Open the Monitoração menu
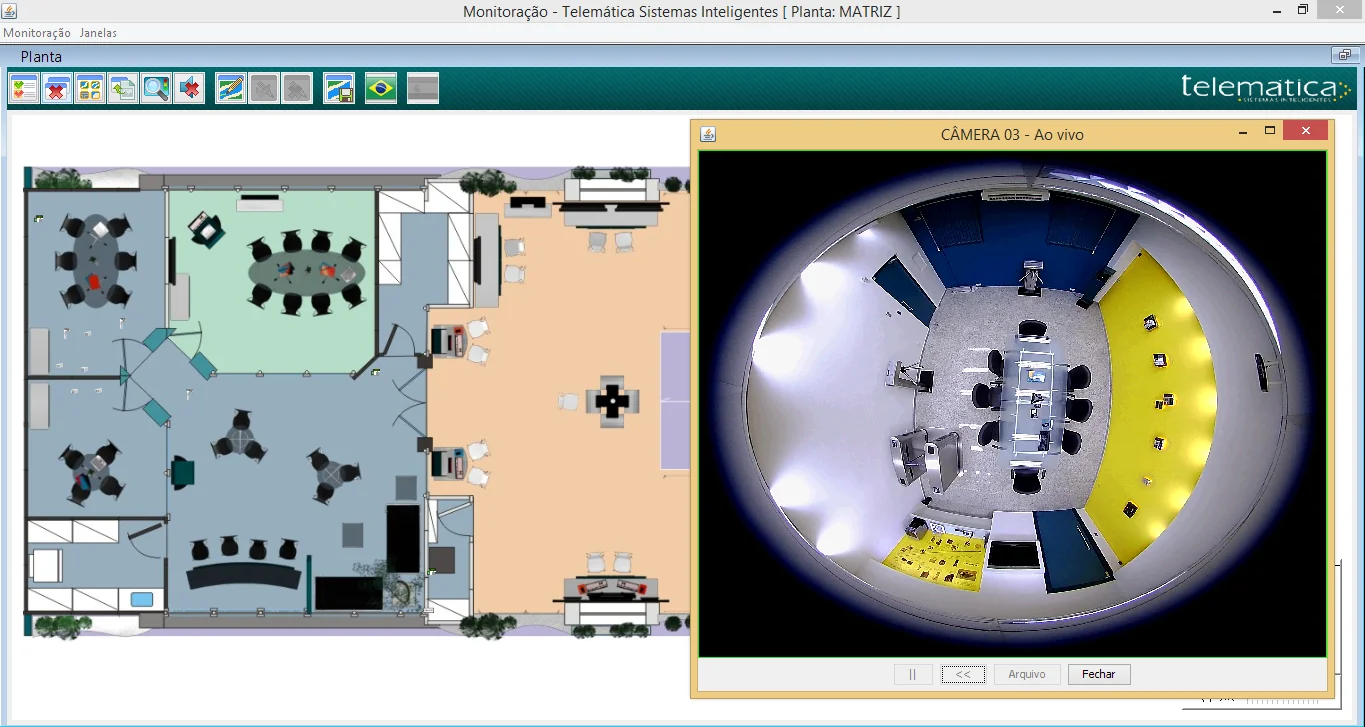 coord(37,33)
